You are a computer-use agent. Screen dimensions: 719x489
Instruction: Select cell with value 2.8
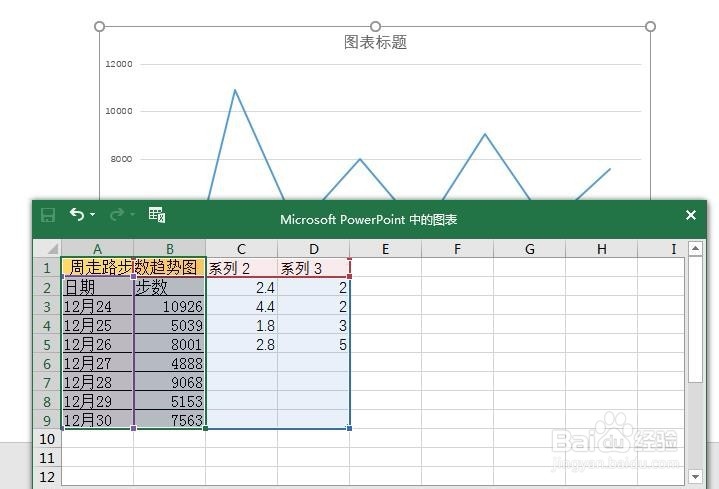pos(242,344)
